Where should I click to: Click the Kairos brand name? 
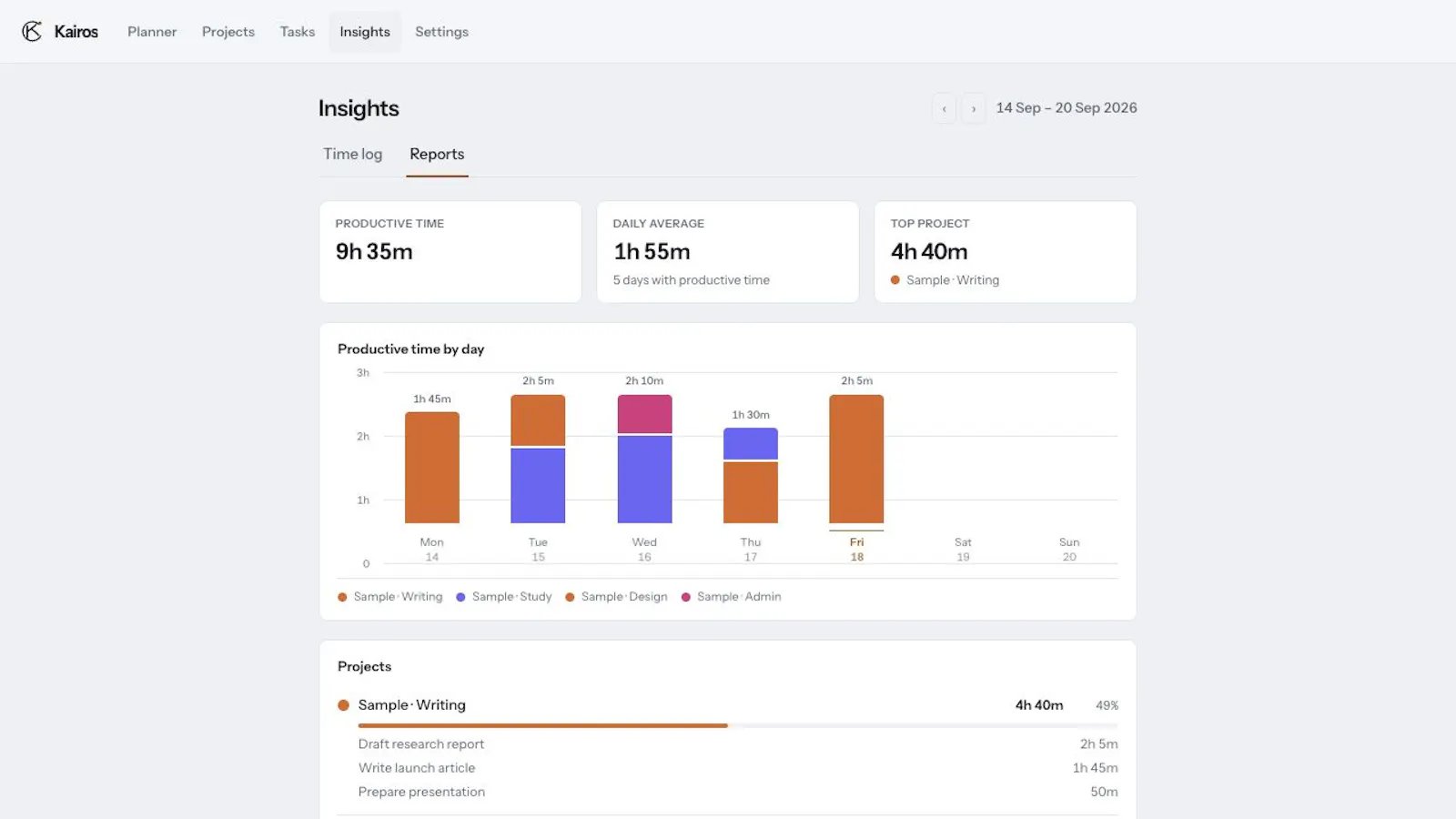(x=76, y=32)
